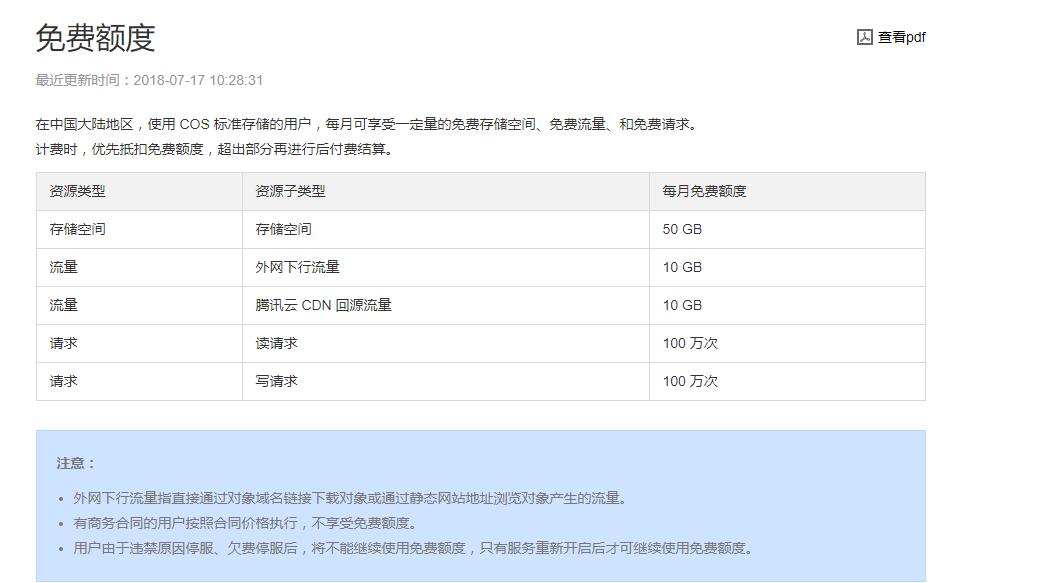Viewport: 1048px width, 583px height.
Task: Click the PDF icon beside 查看pdf
Action: [x=865, y=37]
